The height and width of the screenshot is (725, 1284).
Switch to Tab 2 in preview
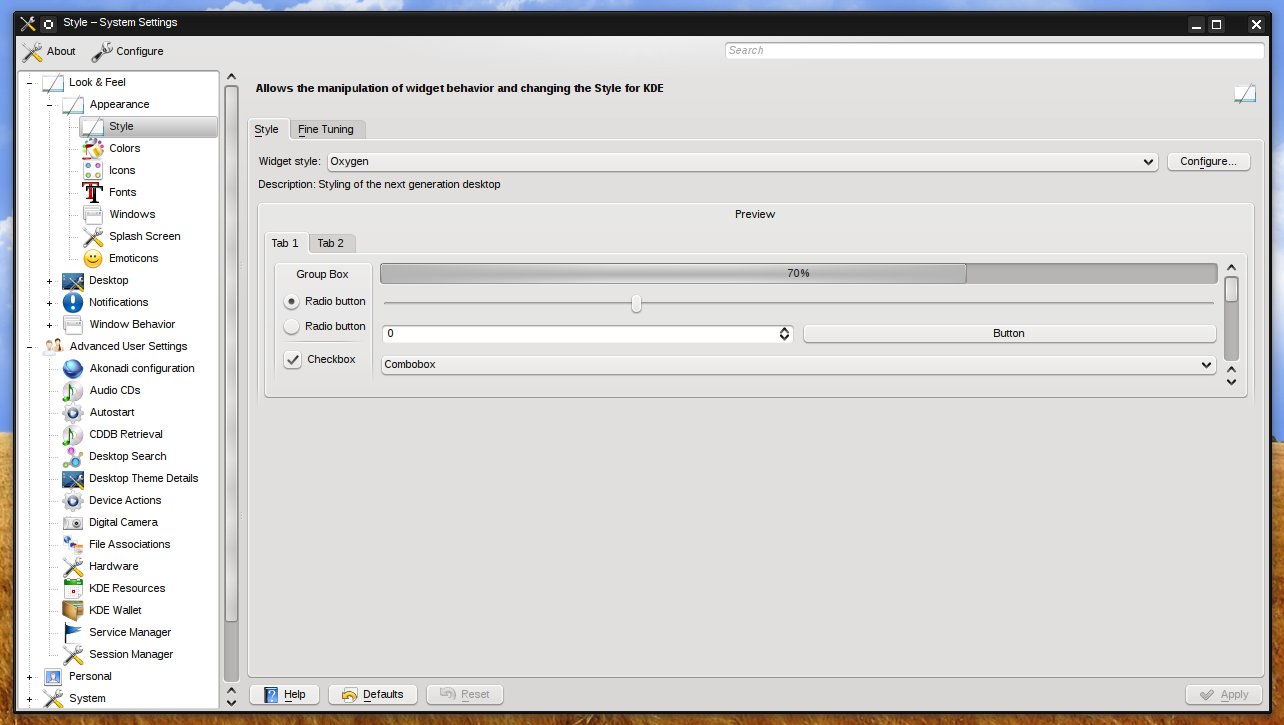tap(330, 243)
